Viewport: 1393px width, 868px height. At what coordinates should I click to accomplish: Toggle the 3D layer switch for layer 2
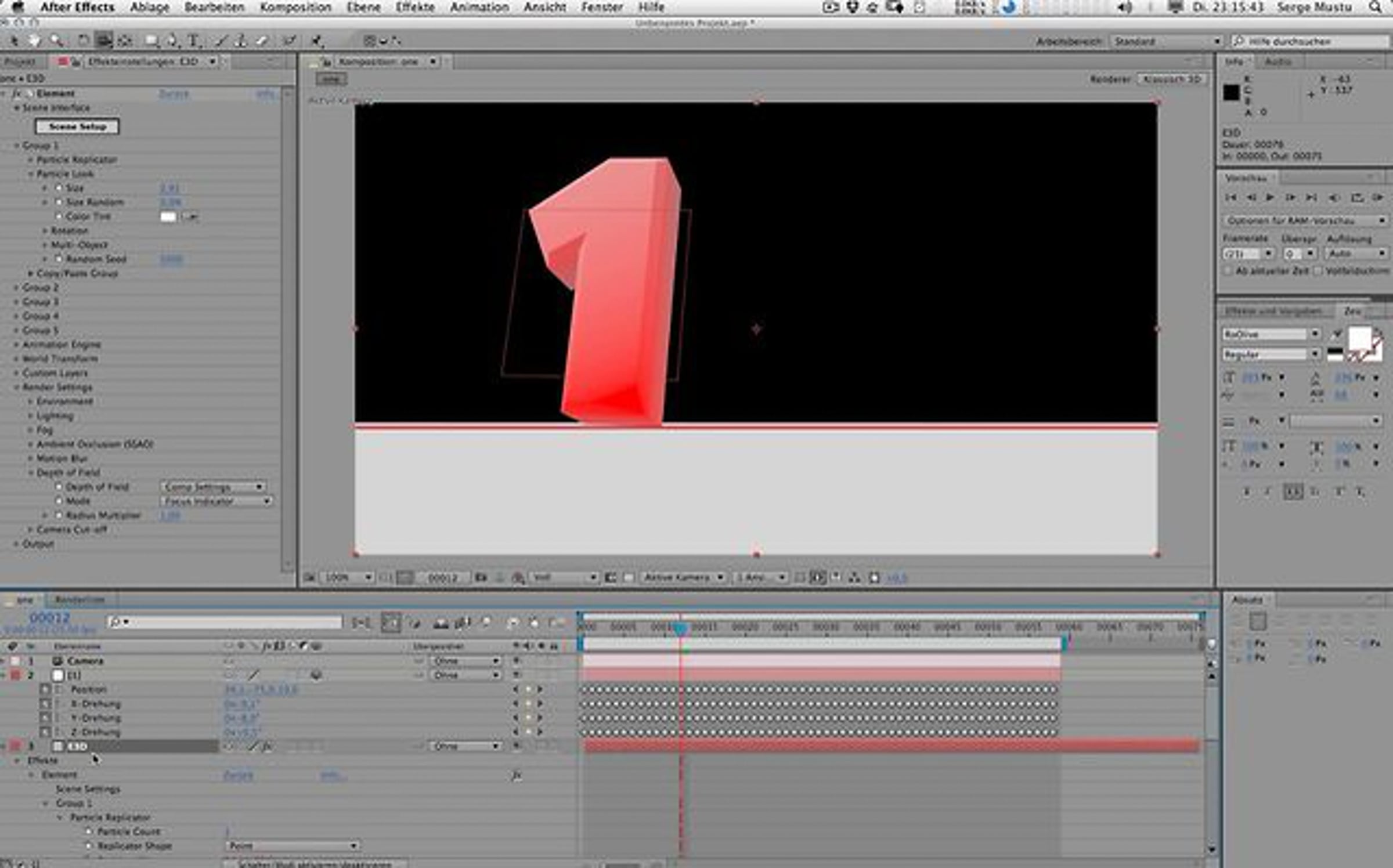click(x=316, y=675)
